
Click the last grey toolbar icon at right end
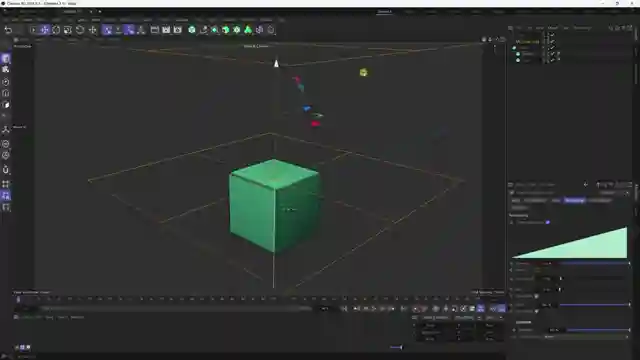tap(271, 30)
